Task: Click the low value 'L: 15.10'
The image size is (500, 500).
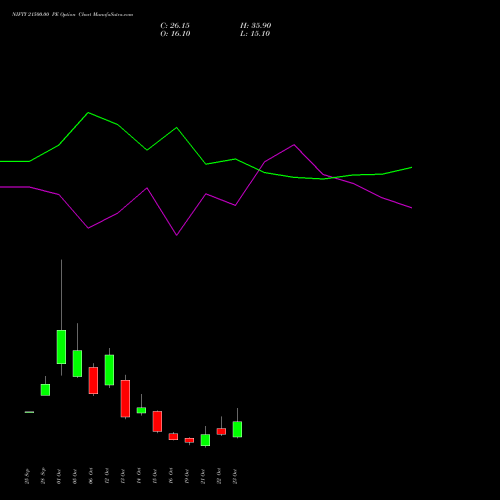Action: 255,34
